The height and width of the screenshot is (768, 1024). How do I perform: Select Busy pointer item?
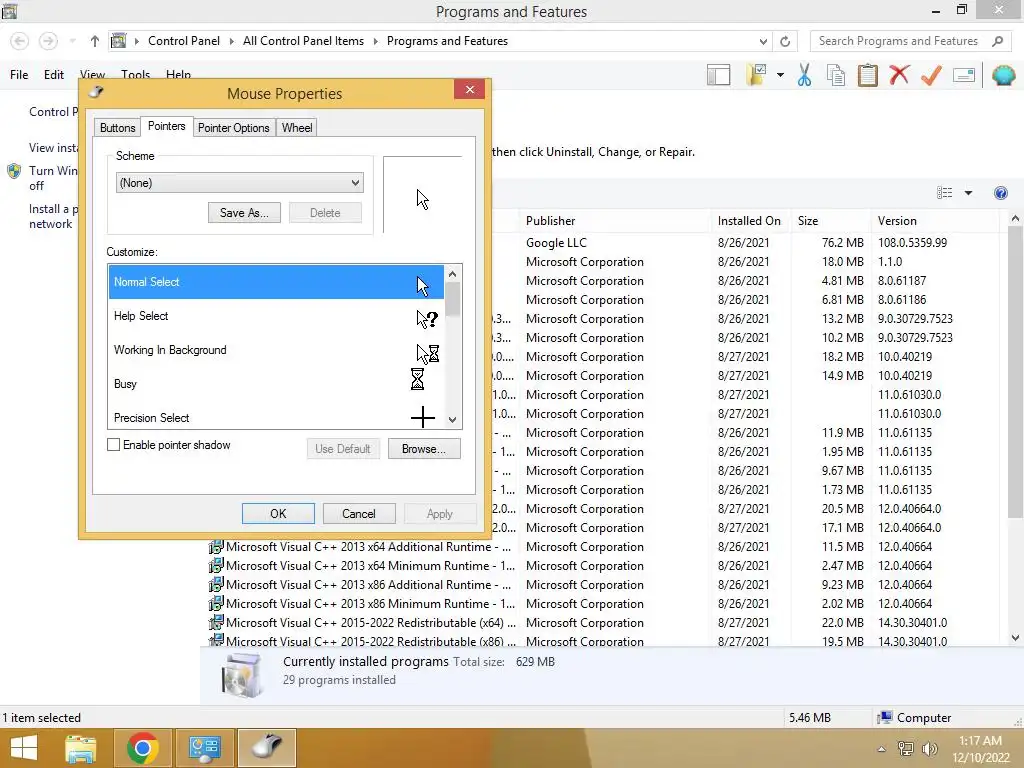click(276, 384)
